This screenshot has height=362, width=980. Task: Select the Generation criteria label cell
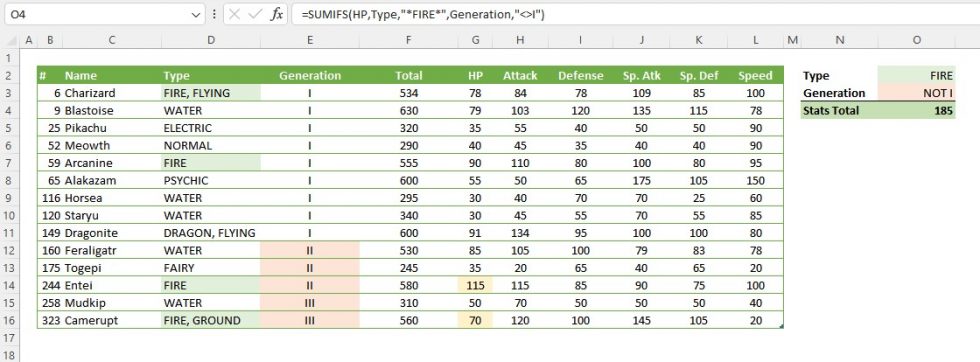(839, 93)
